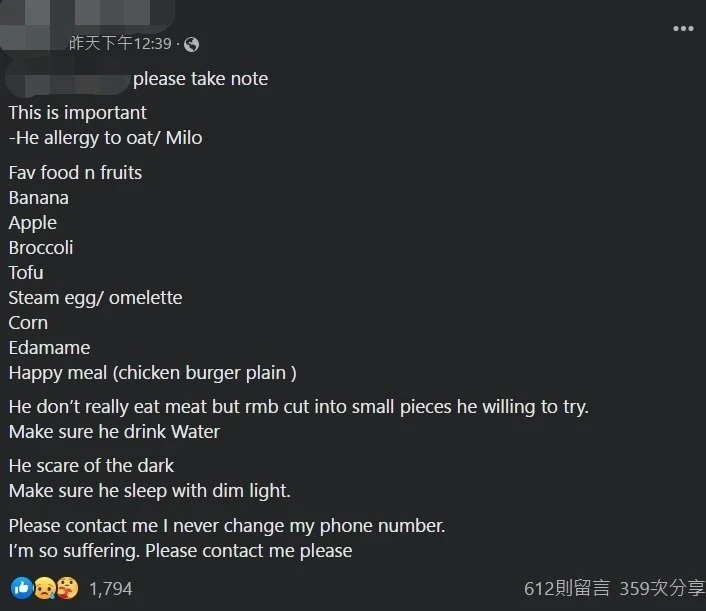Image resolution: width=706 pixels, height=611 pixels.
Task: Click the sad face reaction icon
Action: [45, 588]
